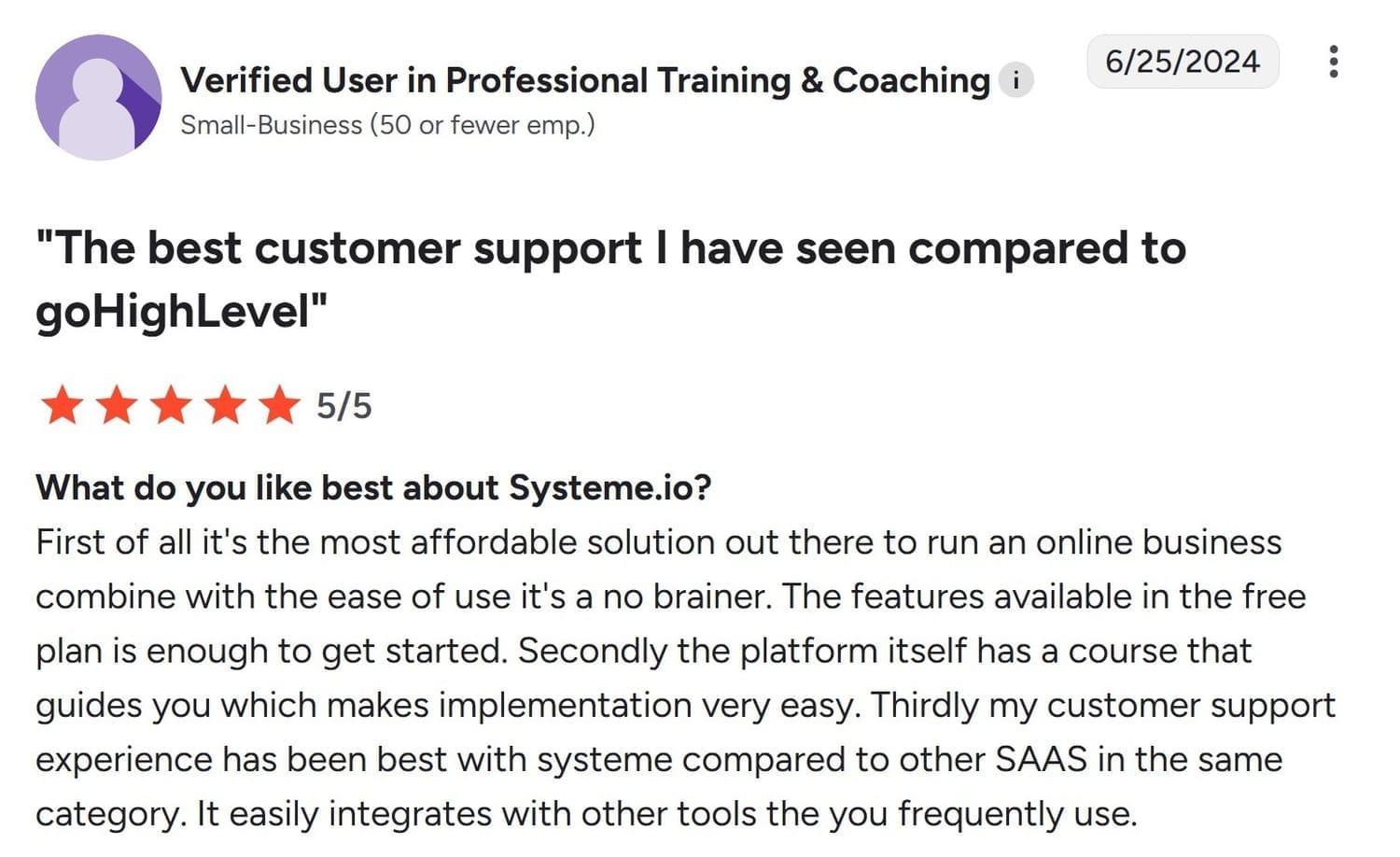
Task: Click the 5/5 rating score text
Action: (343, 405)
